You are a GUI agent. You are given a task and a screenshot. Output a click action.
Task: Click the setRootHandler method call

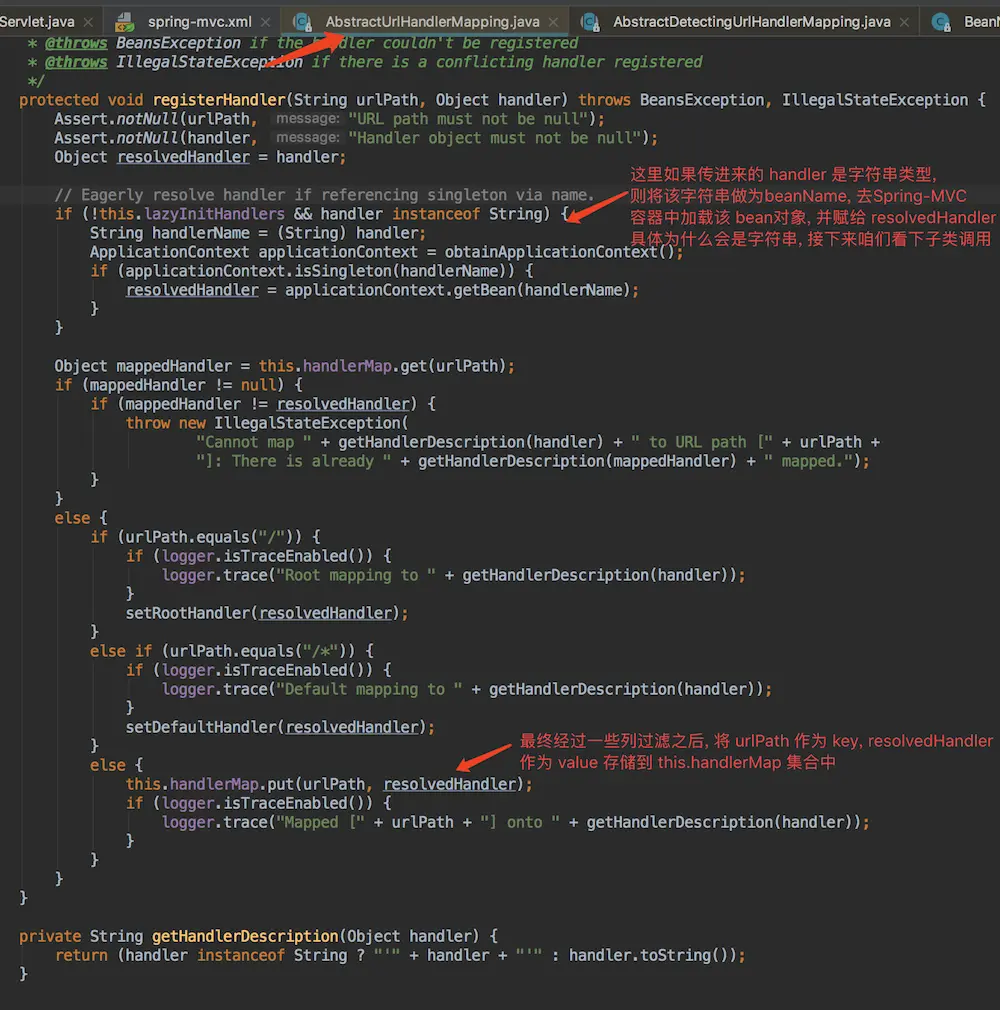point(187,613)
